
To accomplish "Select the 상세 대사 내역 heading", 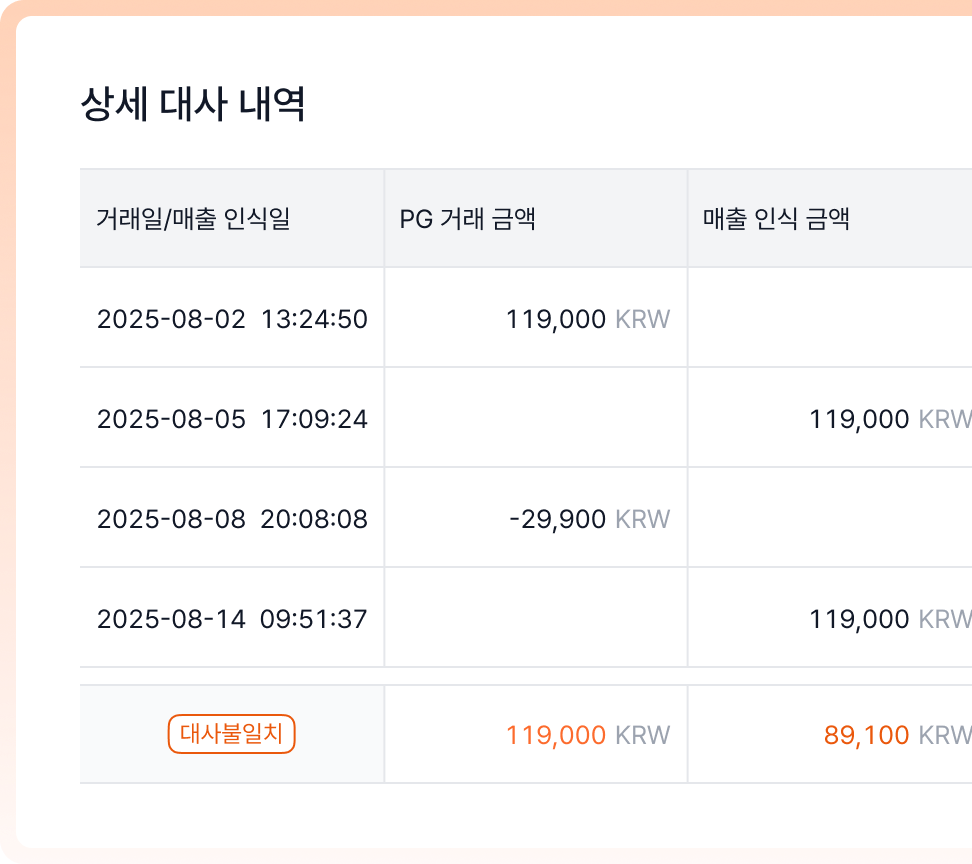I will click(x=193, y=104).
